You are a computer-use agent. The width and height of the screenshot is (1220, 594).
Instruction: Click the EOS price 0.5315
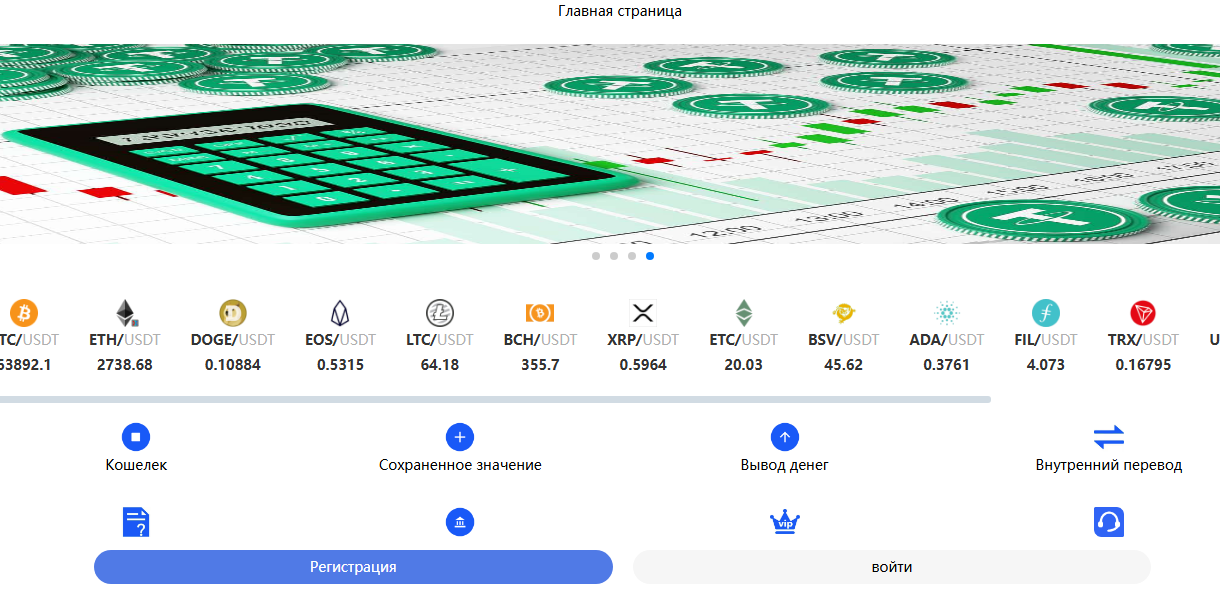click(341, 365)
